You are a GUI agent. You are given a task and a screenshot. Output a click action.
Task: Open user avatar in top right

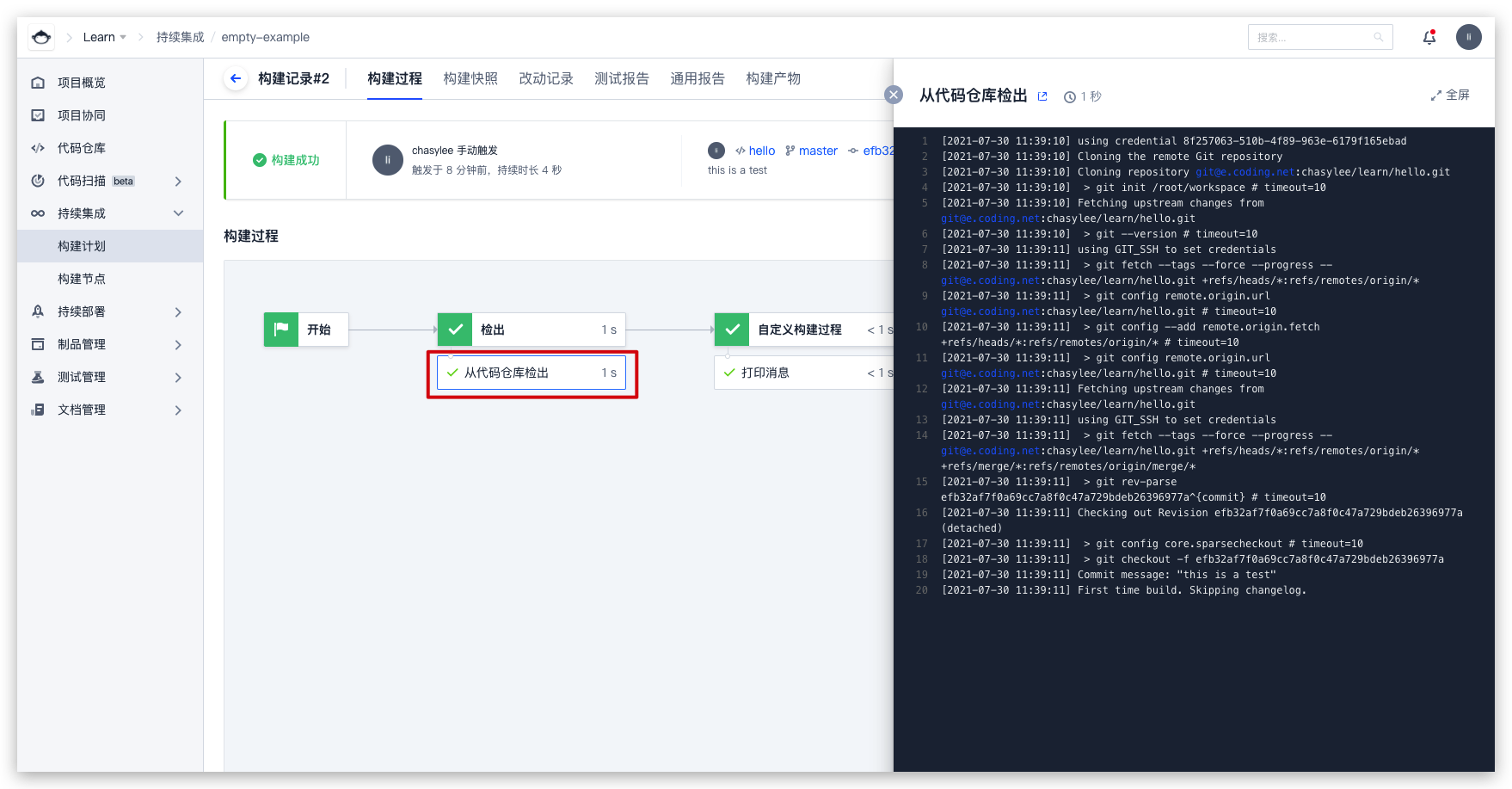(x=1468, y=37)
